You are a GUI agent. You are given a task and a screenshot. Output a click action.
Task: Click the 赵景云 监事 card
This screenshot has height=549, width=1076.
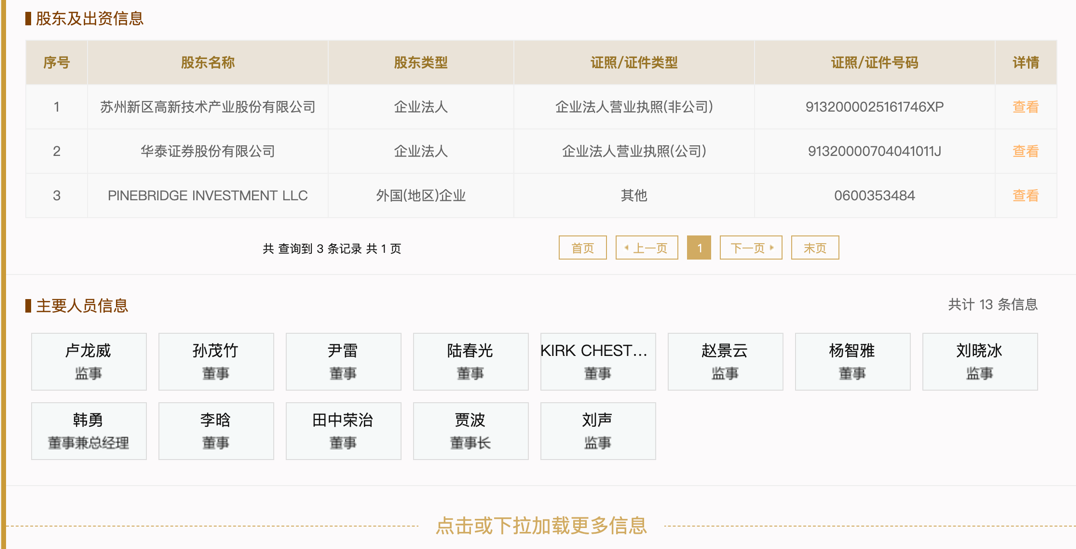click(725, 361)
